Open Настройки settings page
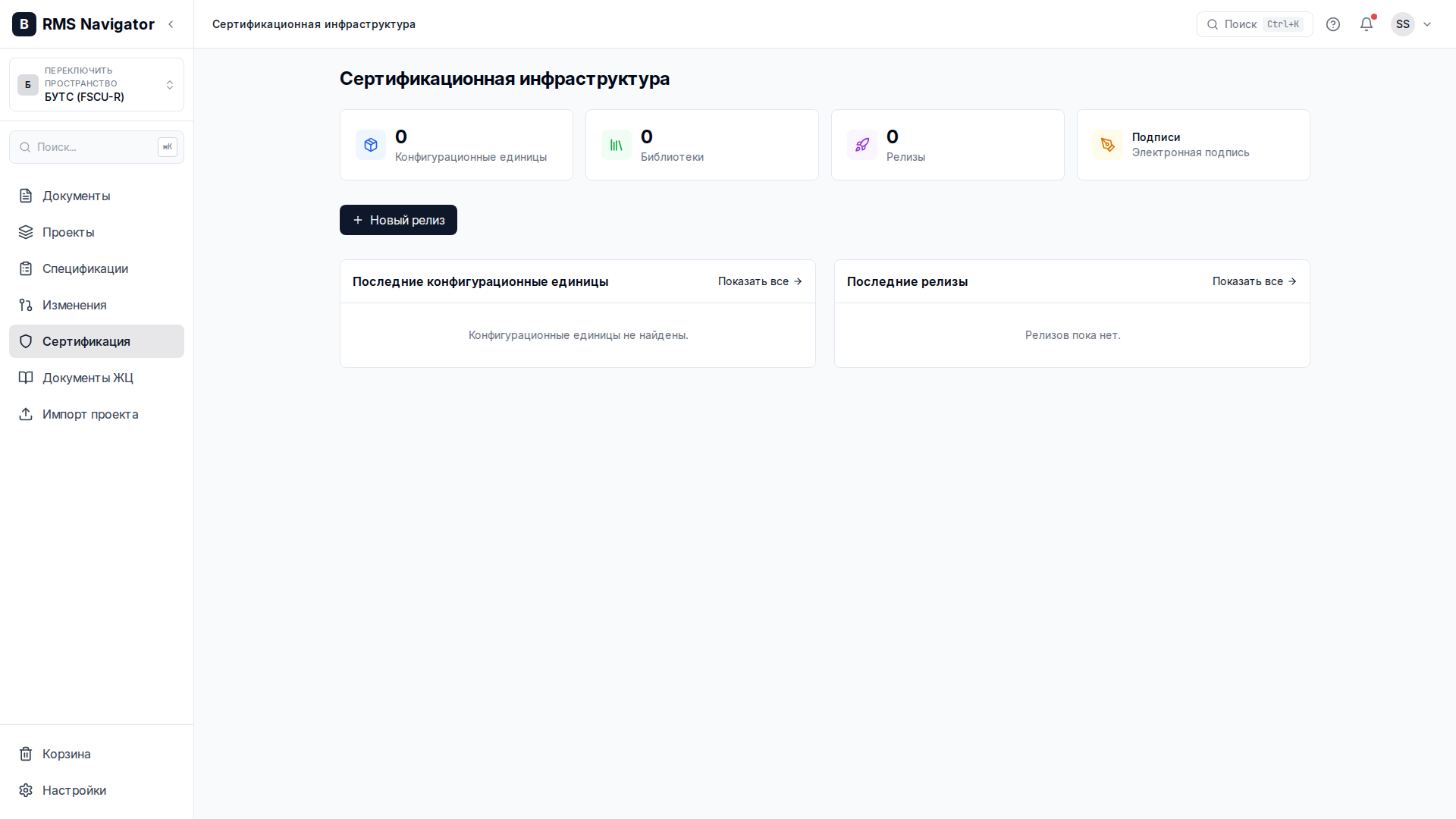The image size is (1456, 819). tap(96, 790)
